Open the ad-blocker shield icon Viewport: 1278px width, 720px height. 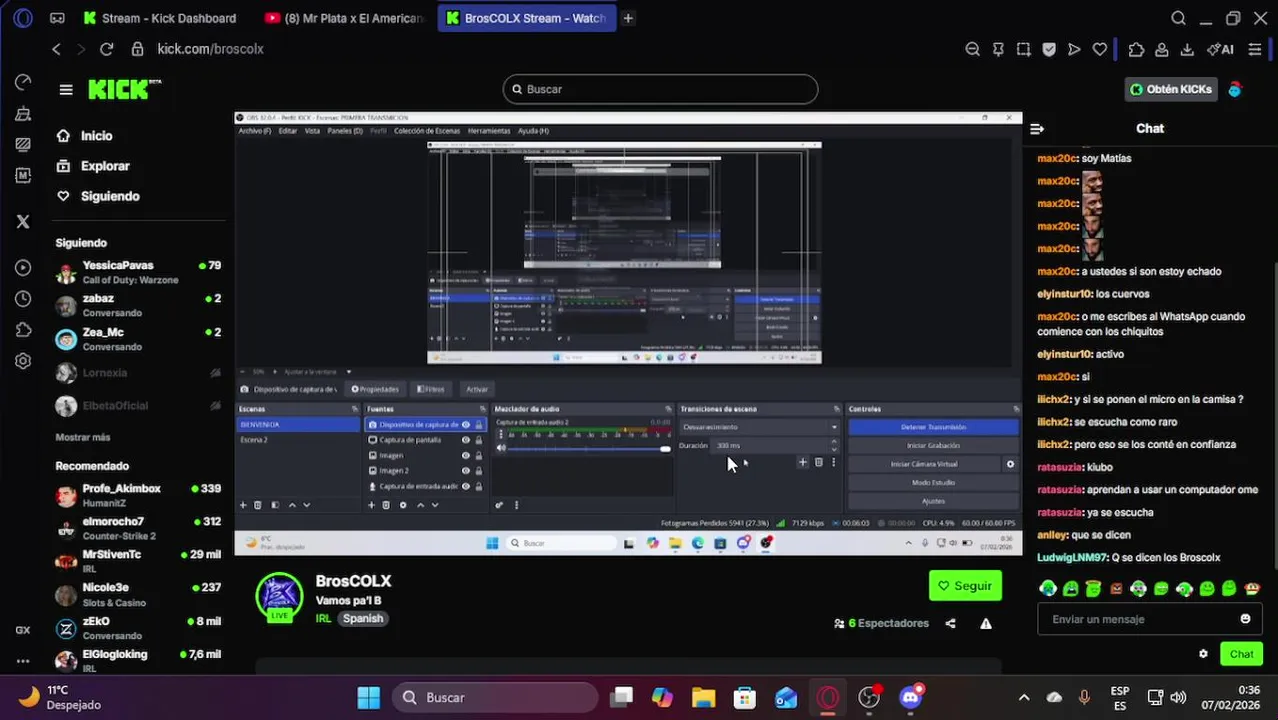(x=1049, y=49)
